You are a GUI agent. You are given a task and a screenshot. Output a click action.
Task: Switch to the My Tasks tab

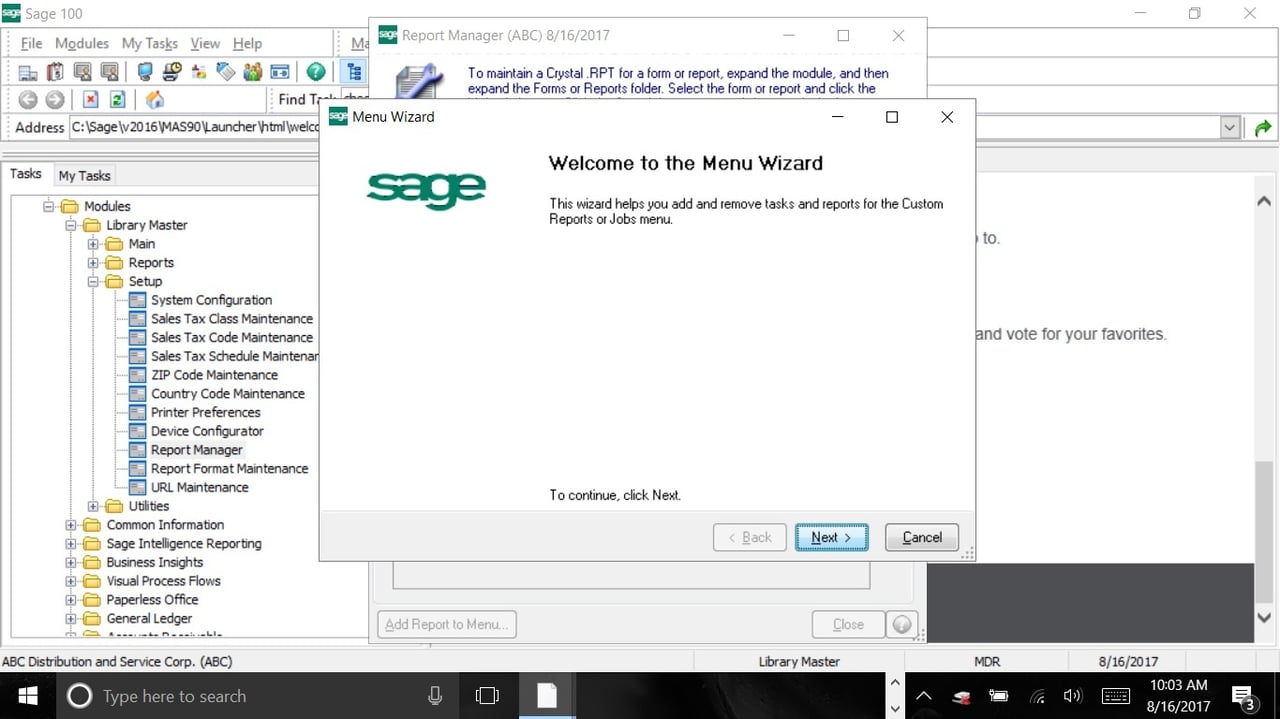point(84,175)
